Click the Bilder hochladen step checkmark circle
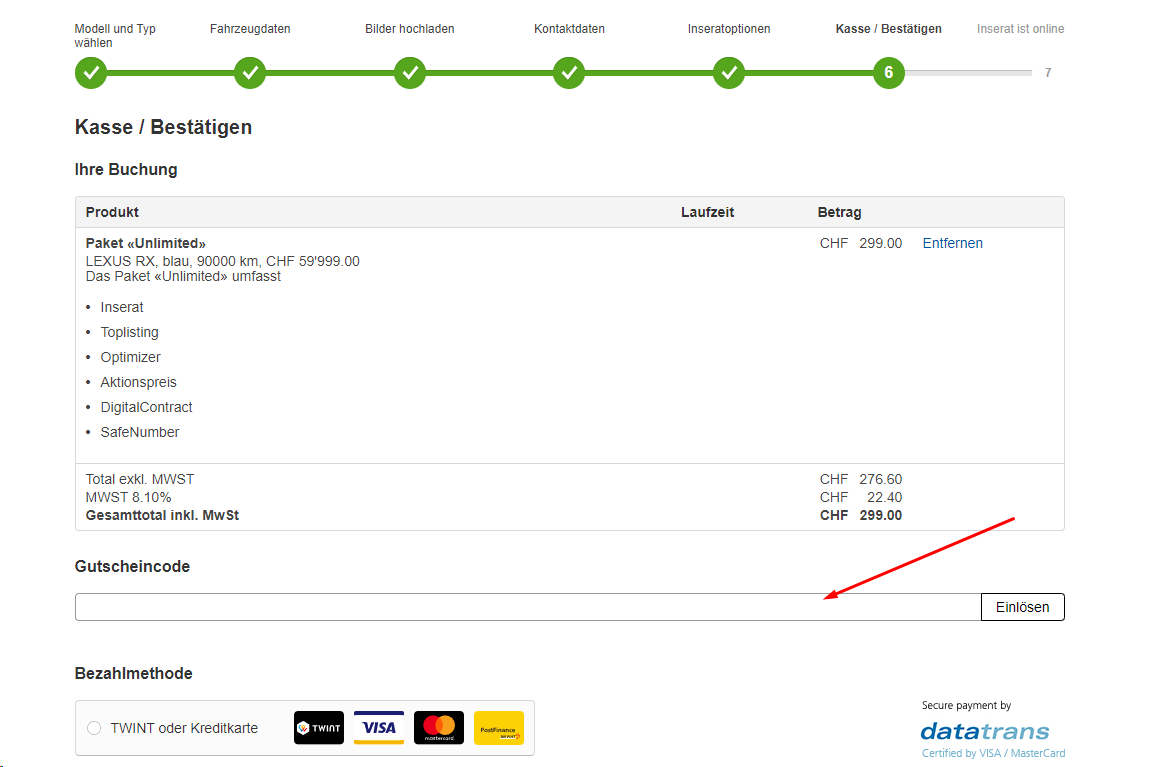1164x767 pixels. pyautogui.click(x=410, y=73)
